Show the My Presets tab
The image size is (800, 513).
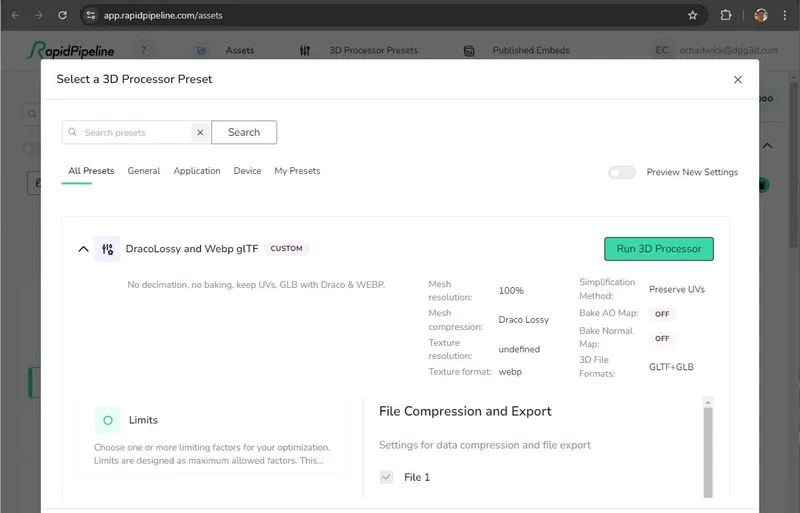(x=297, y=171)
